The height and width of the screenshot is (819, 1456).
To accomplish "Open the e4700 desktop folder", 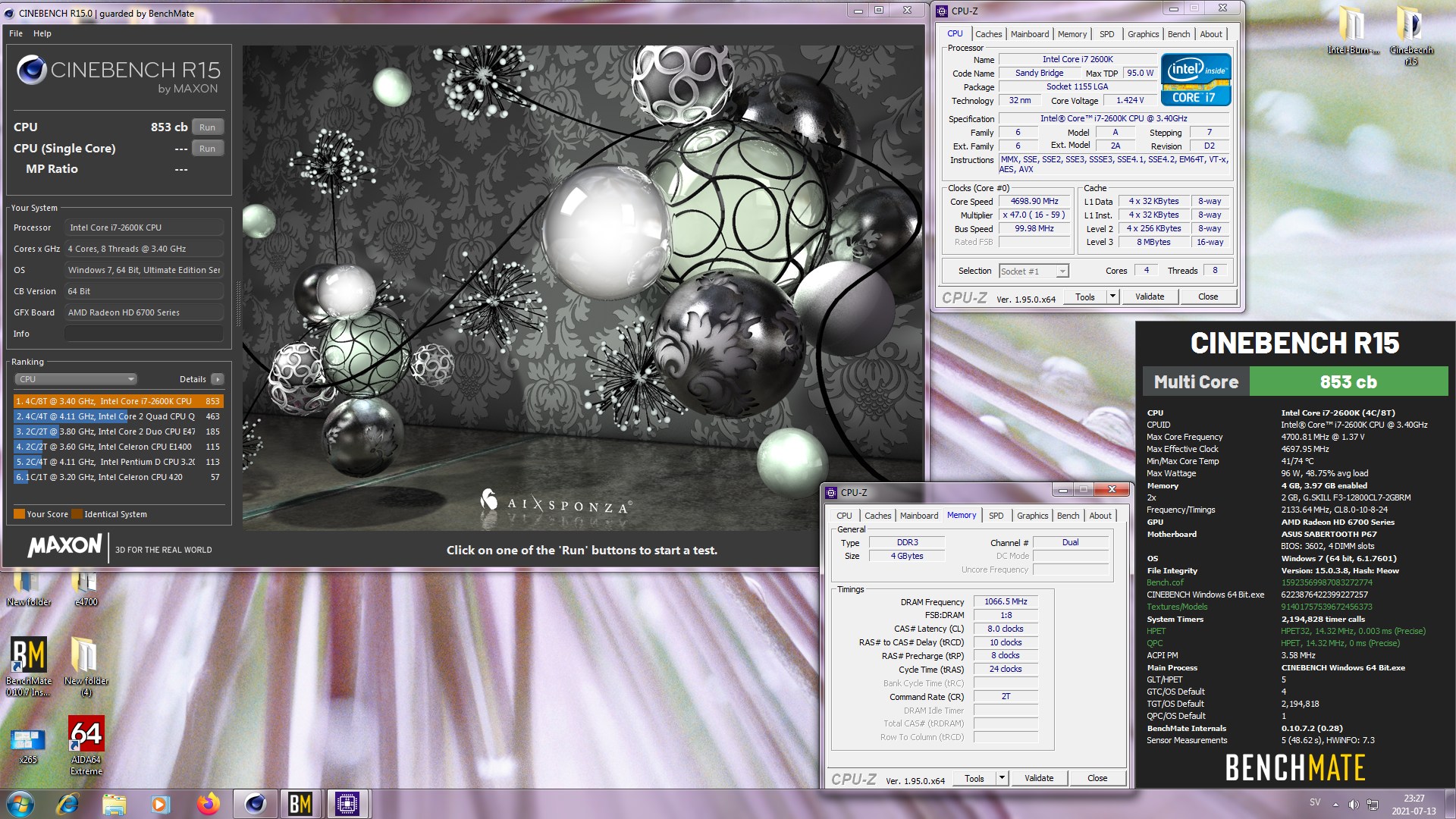I will coord(86,588).
